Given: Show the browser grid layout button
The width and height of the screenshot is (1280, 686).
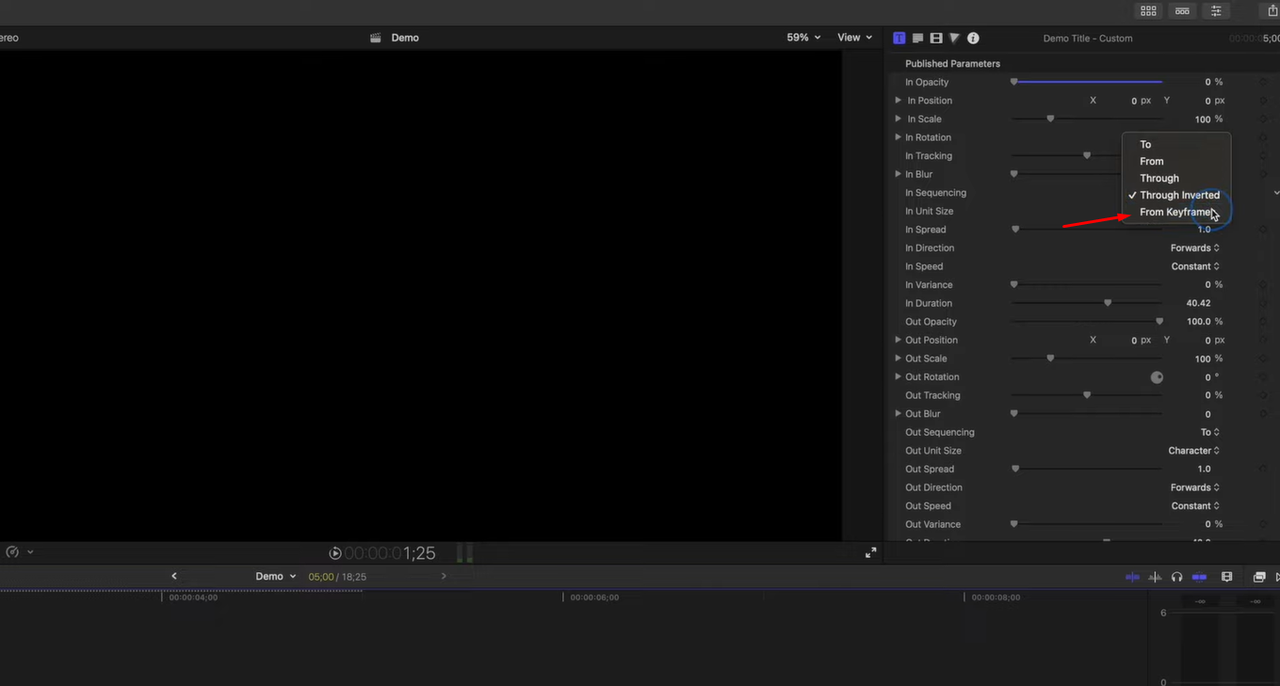Looking at the screenshot, I should (x=1148, y=11).
